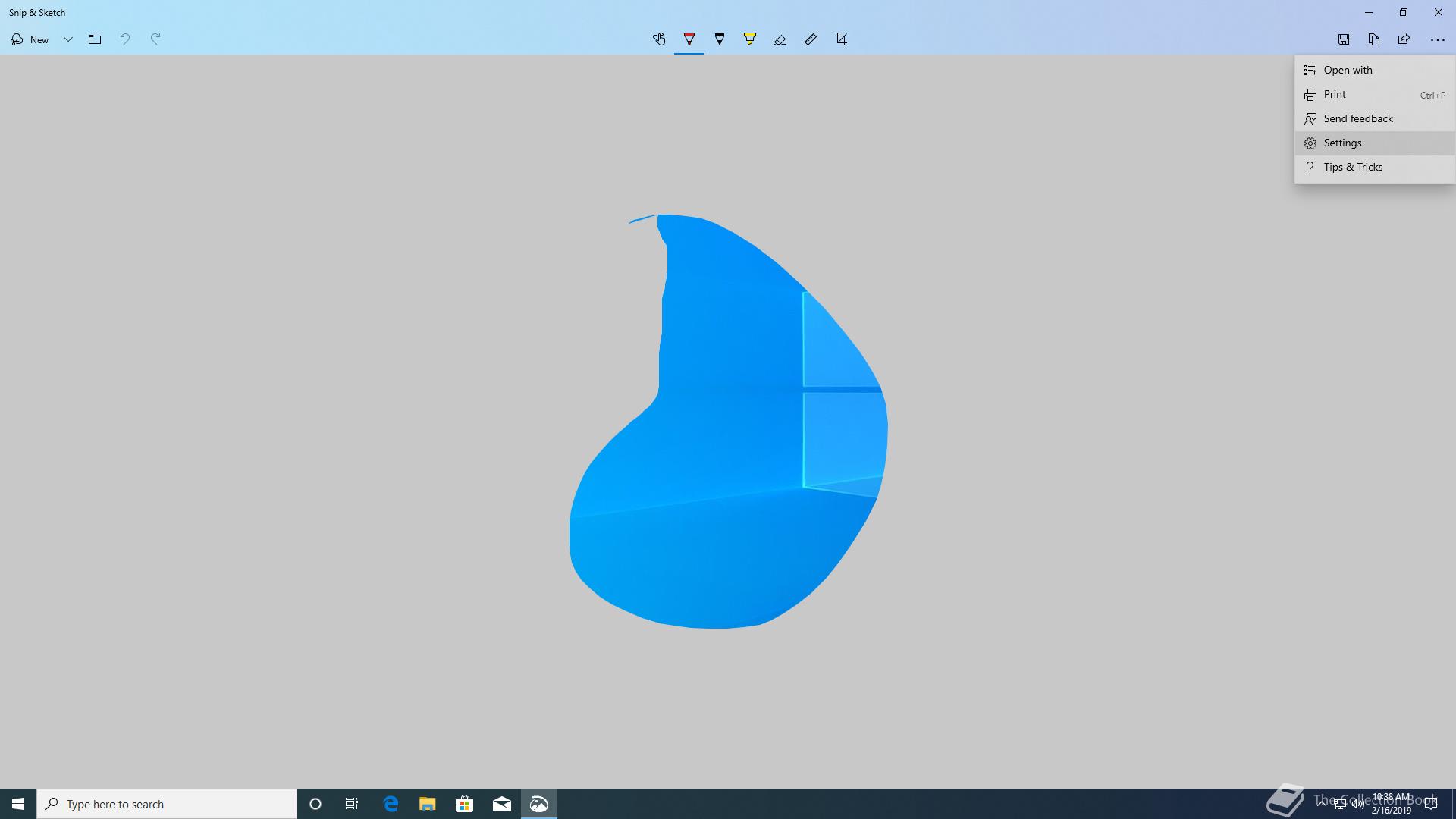This screenshot has height=819, width=1456.
Task: Open Cortana from the taskbar
Action: pyautogui.click(x=315, y=804)
